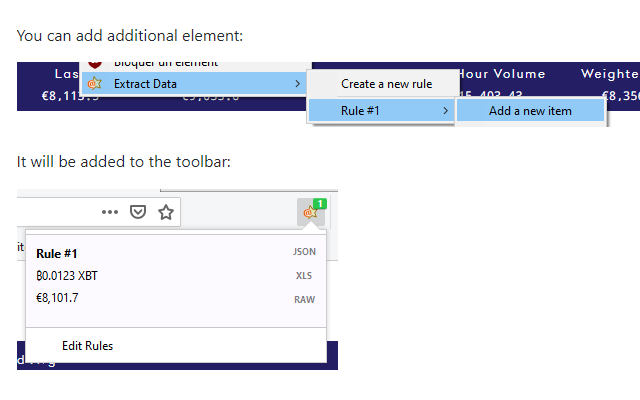640x400 pixels.
Task: Click the ฿0.0123 XBT extracted value
Action: (67, 276)
